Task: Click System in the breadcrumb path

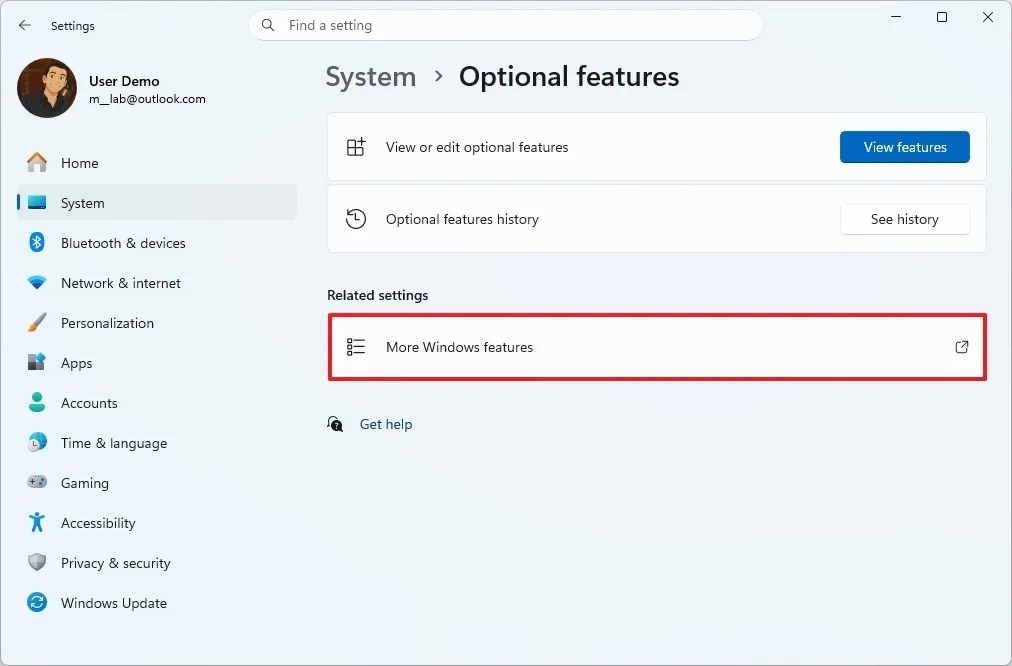Action: click(371, 76)
